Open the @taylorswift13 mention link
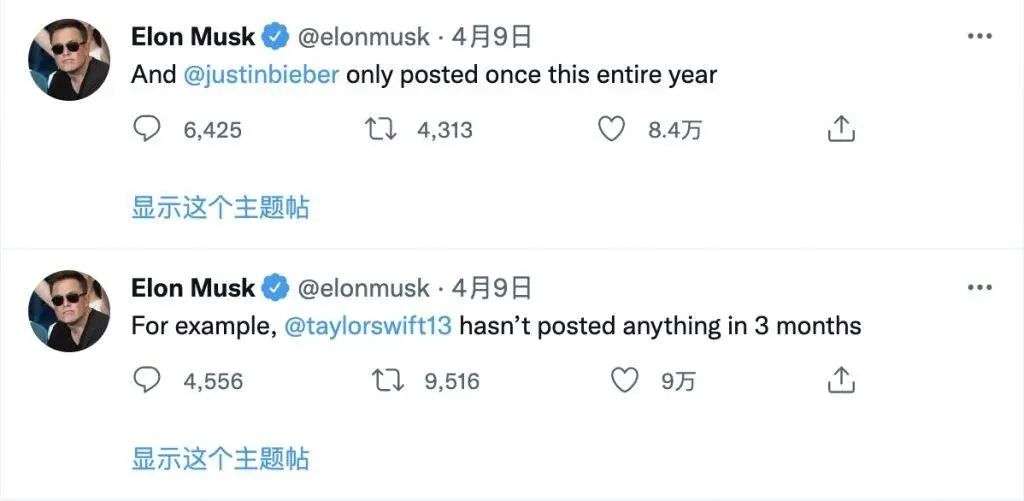Viewport: 1024px width, 501px height. click(369, 326)
